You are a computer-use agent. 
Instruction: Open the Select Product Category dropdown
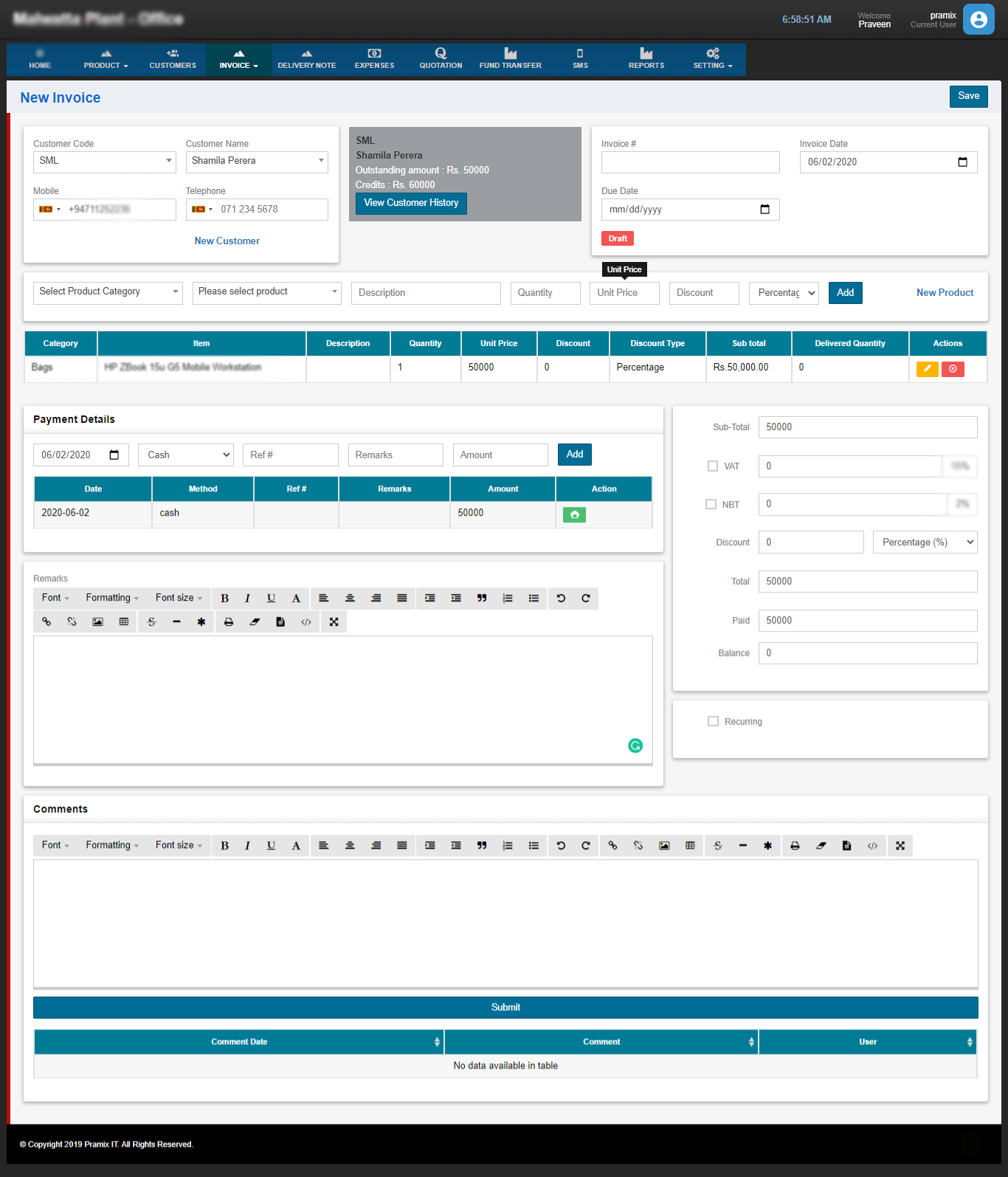[x=108, y=292]
